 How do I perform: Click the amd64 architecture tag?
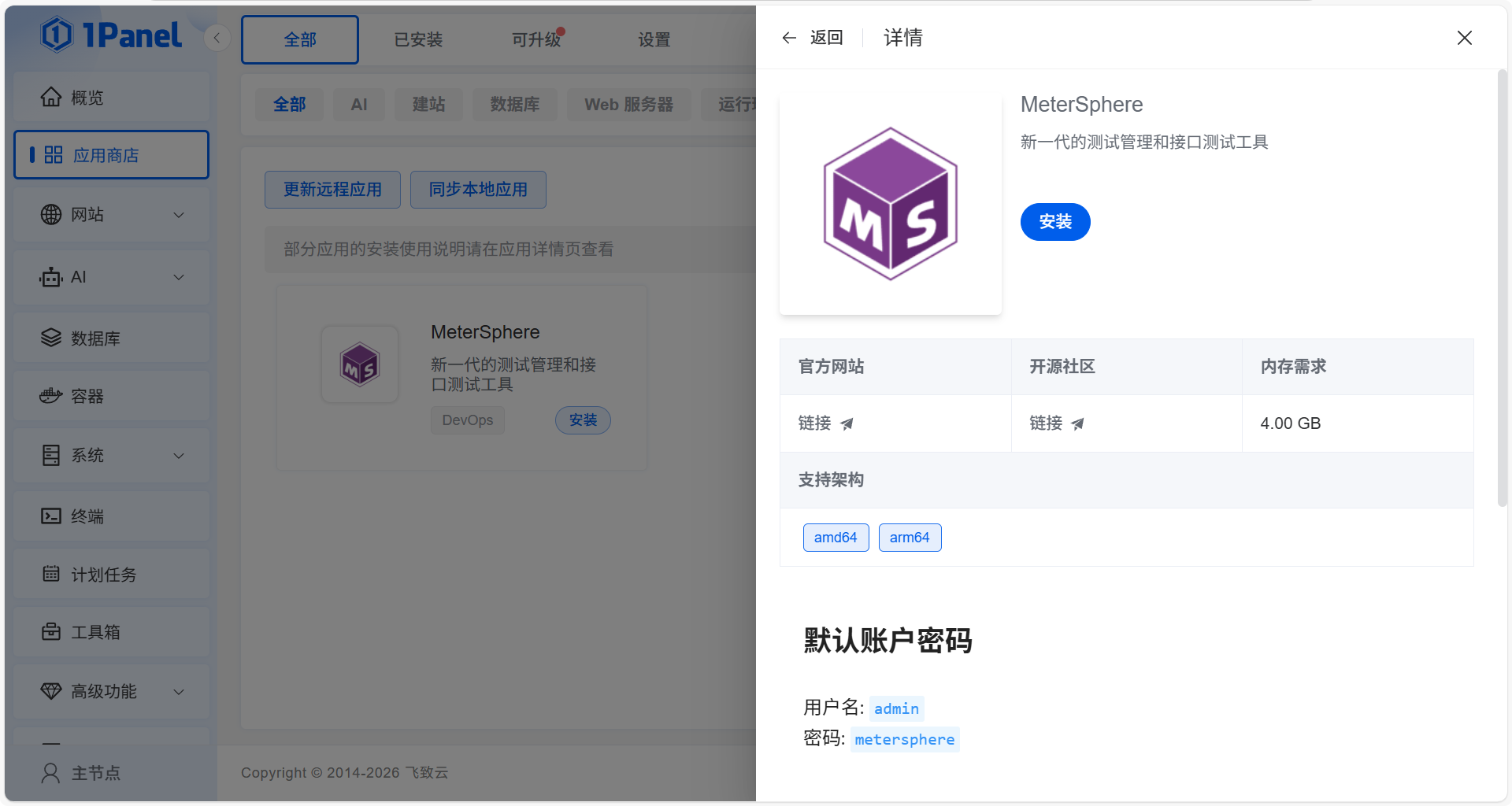pos(836,538)
